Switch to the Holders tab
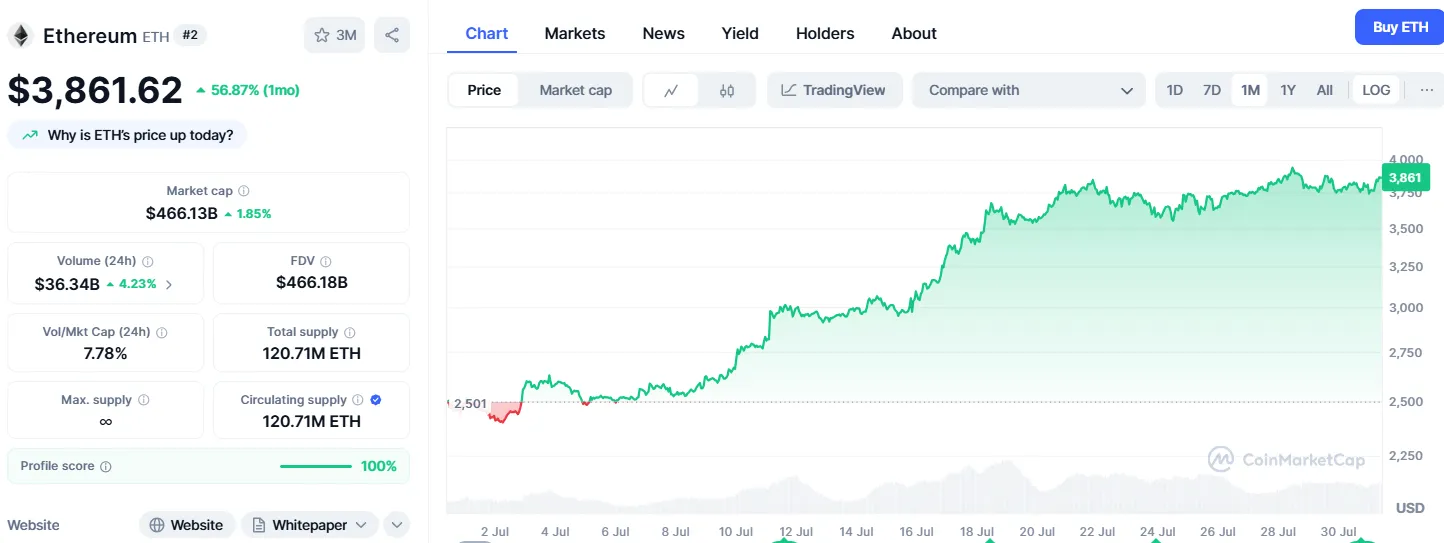Image resolution: width=1444 pixels, height=543 pixels. pyautogui.click(x=825, y=33)
